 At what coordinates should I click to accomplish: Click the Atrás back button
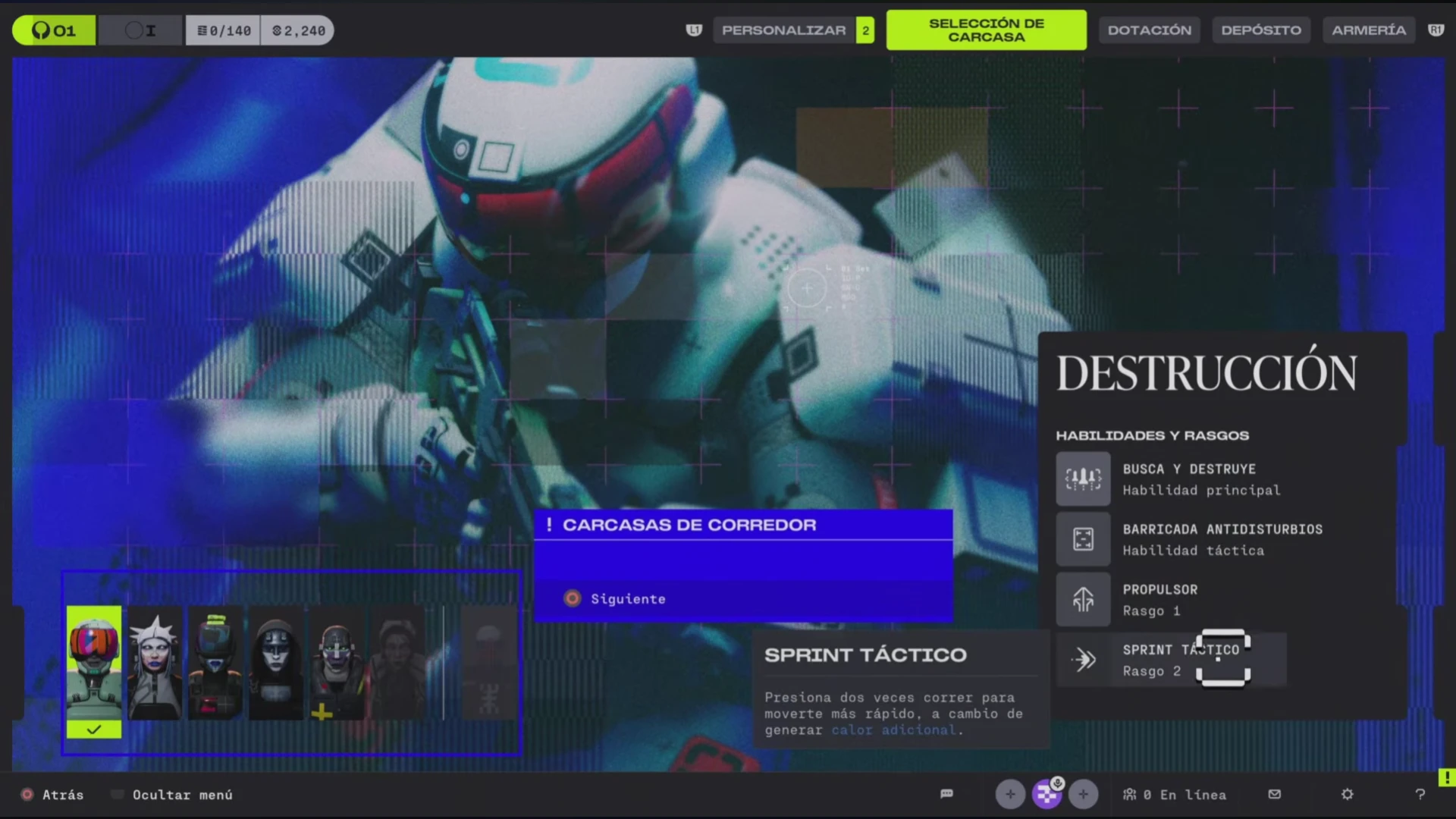[x=53, y=795]
